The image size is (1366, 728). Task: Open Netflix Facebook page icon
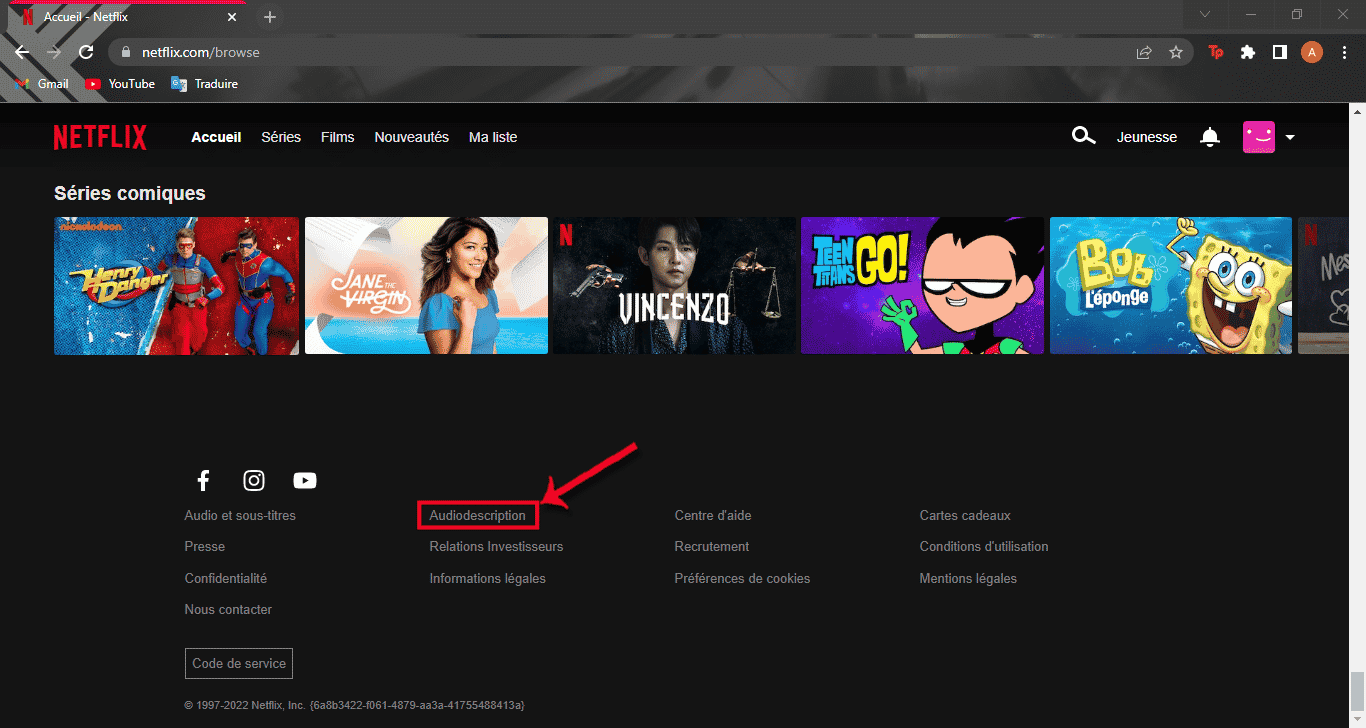tap(203, 481)
